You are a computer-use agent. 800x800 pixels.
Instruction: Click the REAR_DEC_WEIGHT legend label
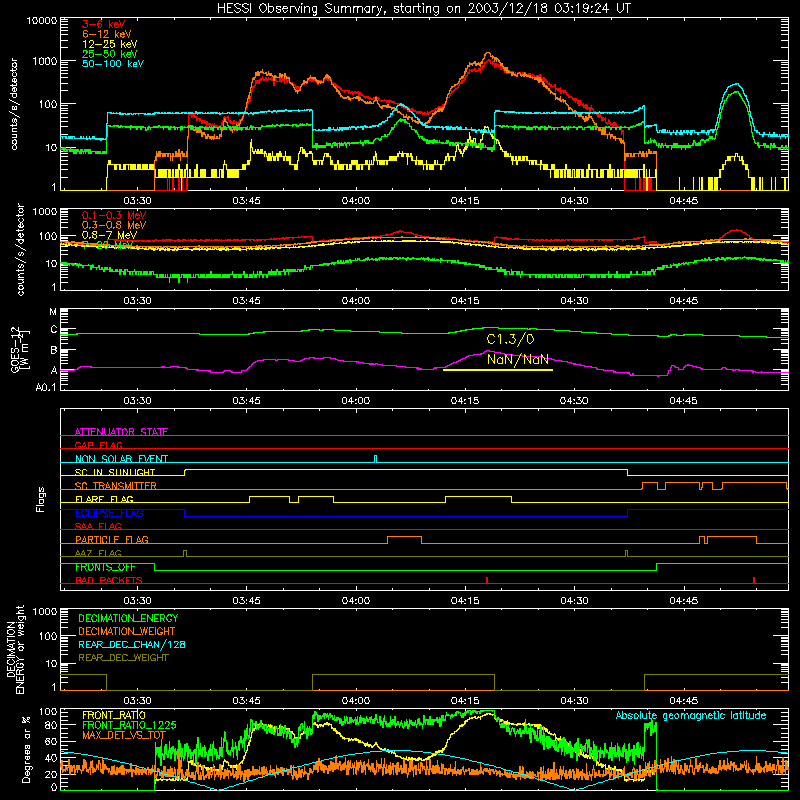coord(123,658)
